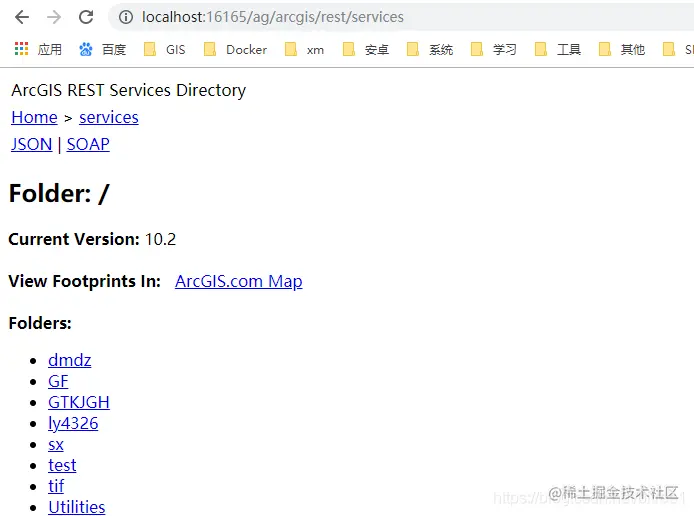Click the Folder: / heading
The image size is (694, 516).
click(59, 194)
